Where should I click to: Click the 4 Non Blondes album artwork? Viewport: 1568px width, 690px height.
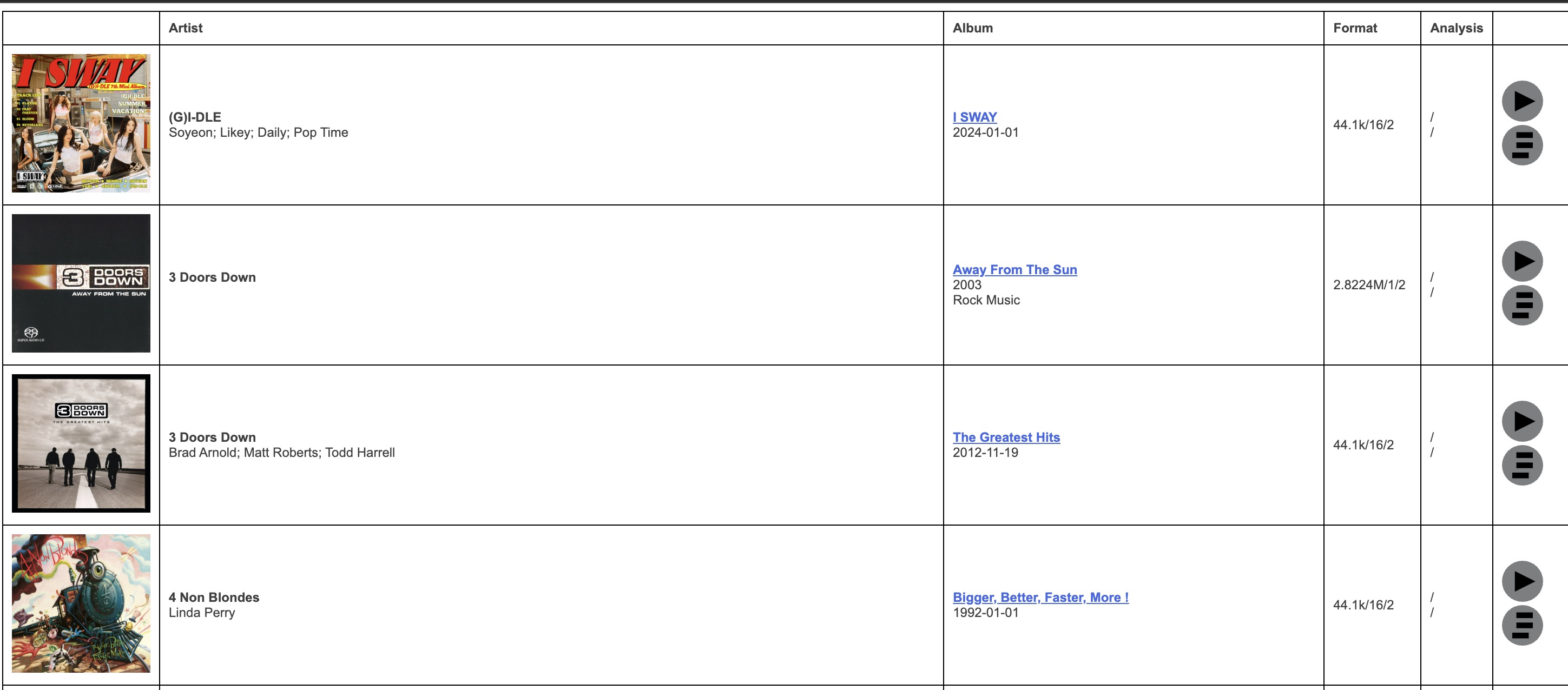(81, 603)
